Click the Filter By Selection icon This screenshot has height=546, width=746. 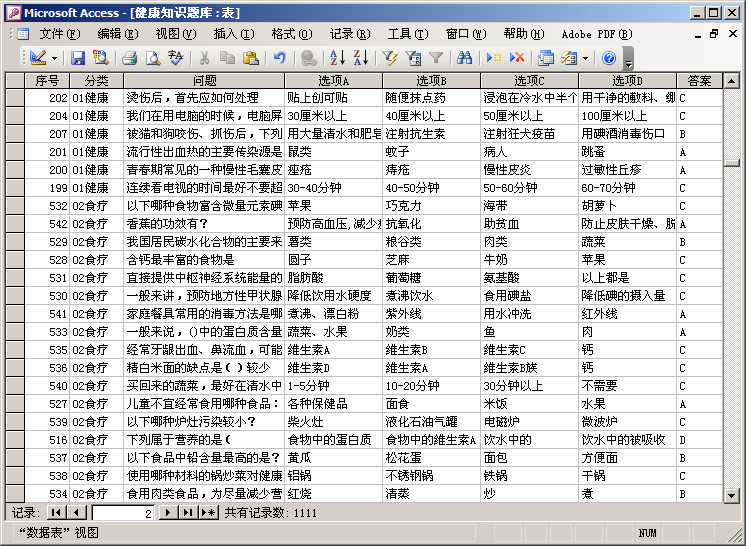point(390,58)
